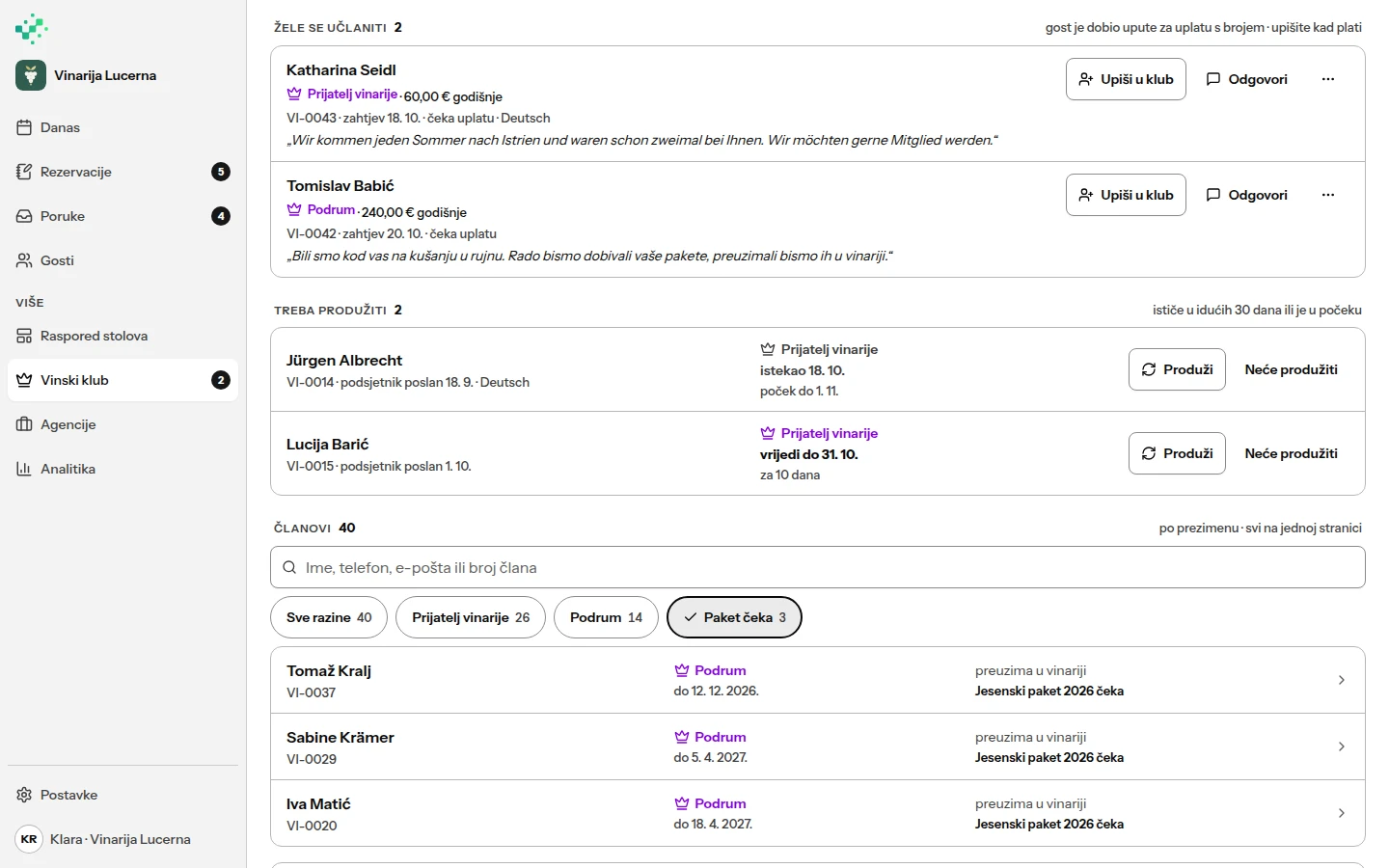Click Tomaž Kralj's Podrum crown icon
This screenshot has width=1389, height=868.
pos(682,670)
